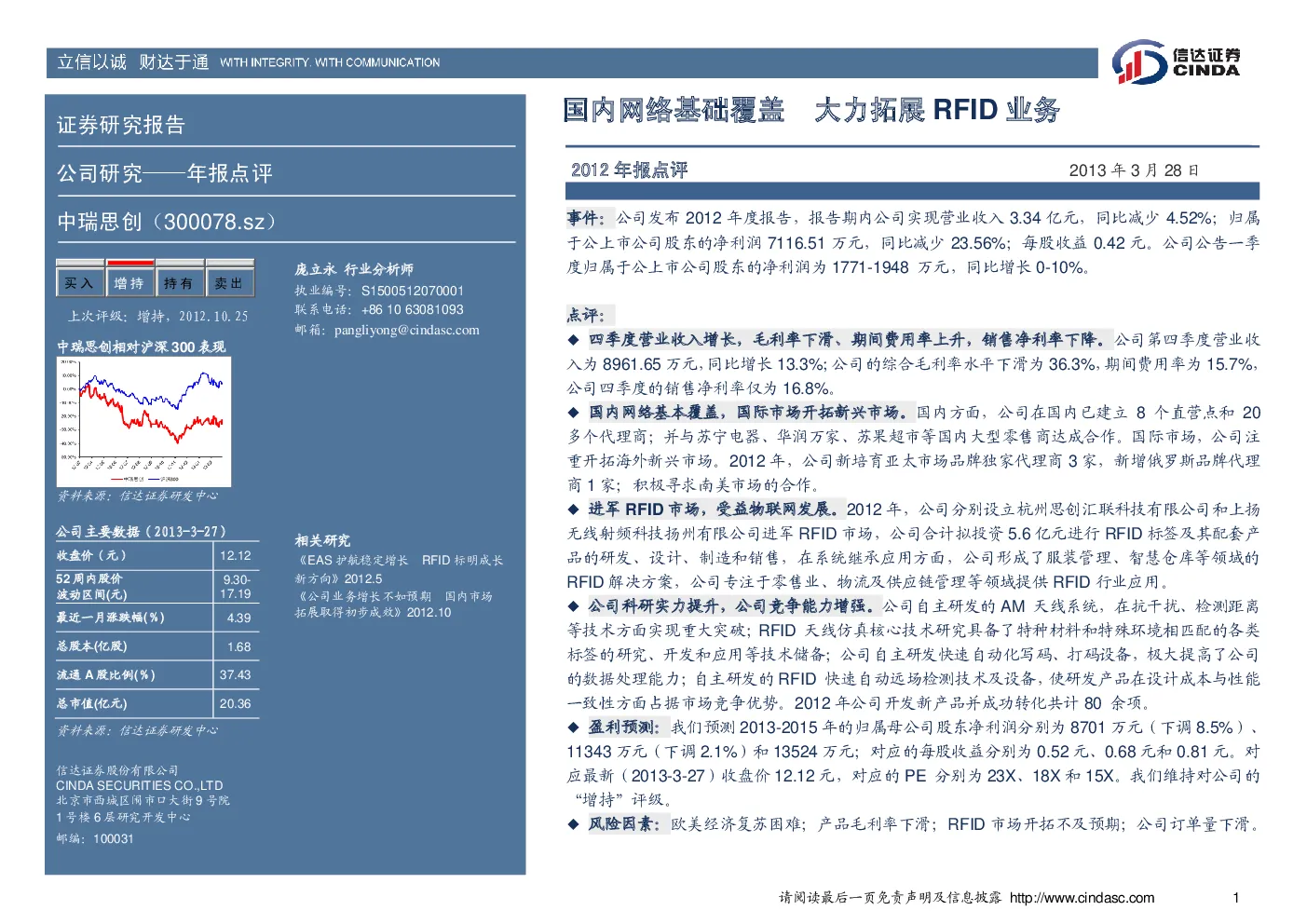Click page number 1 in footer

click(1236, 898)
